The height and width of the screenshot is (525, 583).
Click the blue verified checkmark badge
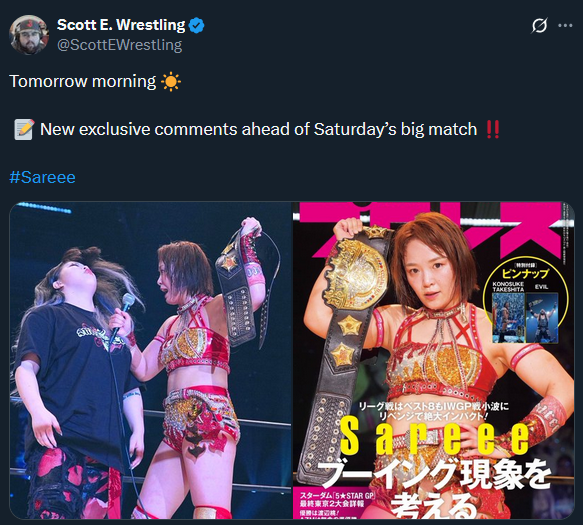196,26
